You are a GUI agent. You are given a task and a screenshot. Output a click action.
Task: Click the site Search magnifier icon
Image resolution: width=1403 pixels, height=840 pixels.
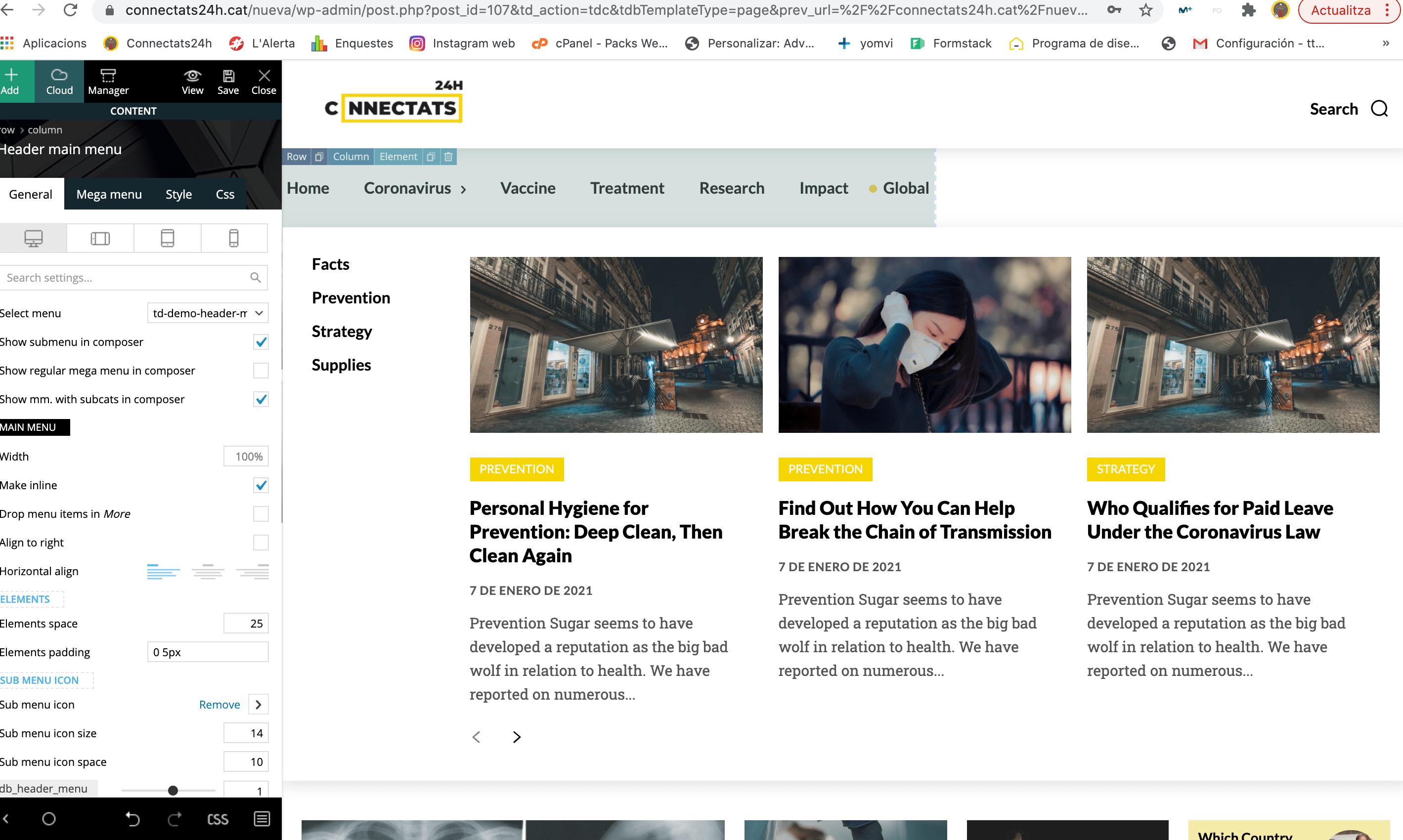[1379, 109]
